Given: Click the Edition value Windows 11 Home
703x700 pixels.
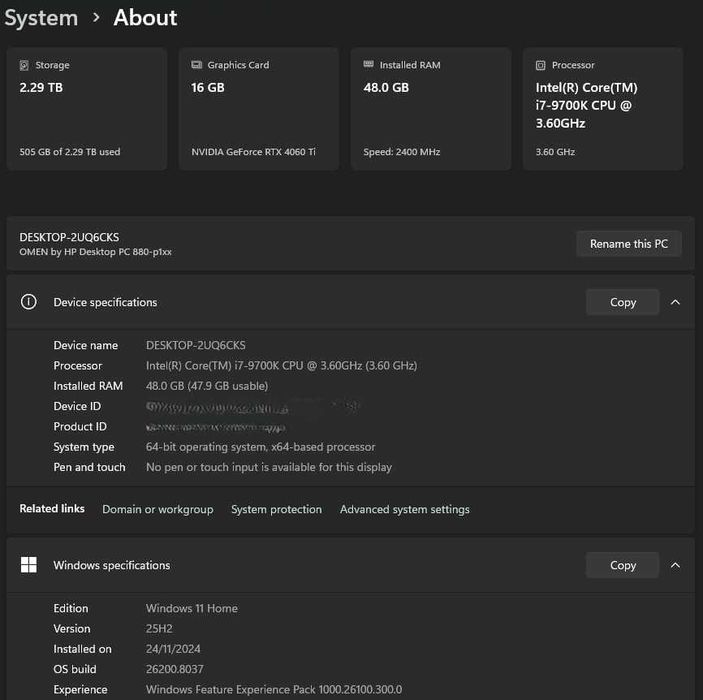Looking at the screenshot, I should click(x=192, y=609).
